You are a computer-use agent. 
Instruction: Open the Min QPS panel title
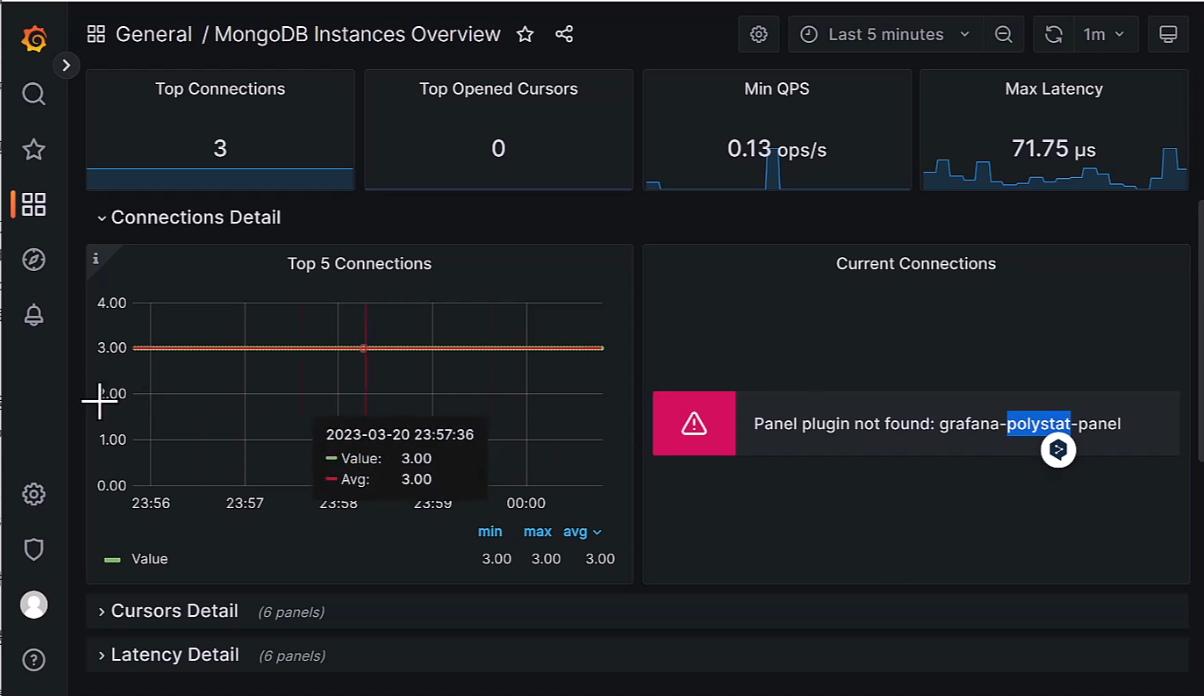pos(777,89)
